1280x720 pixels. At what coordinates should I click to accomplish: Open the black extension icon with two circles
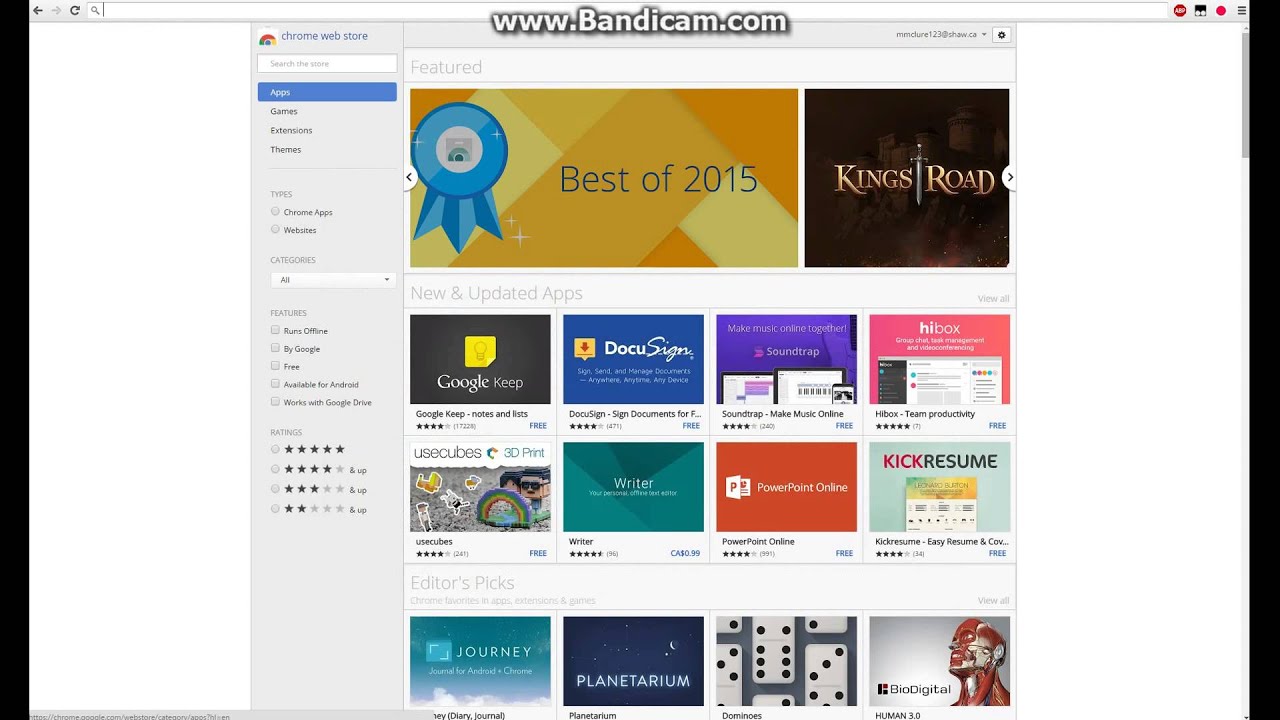point(1200,10)
